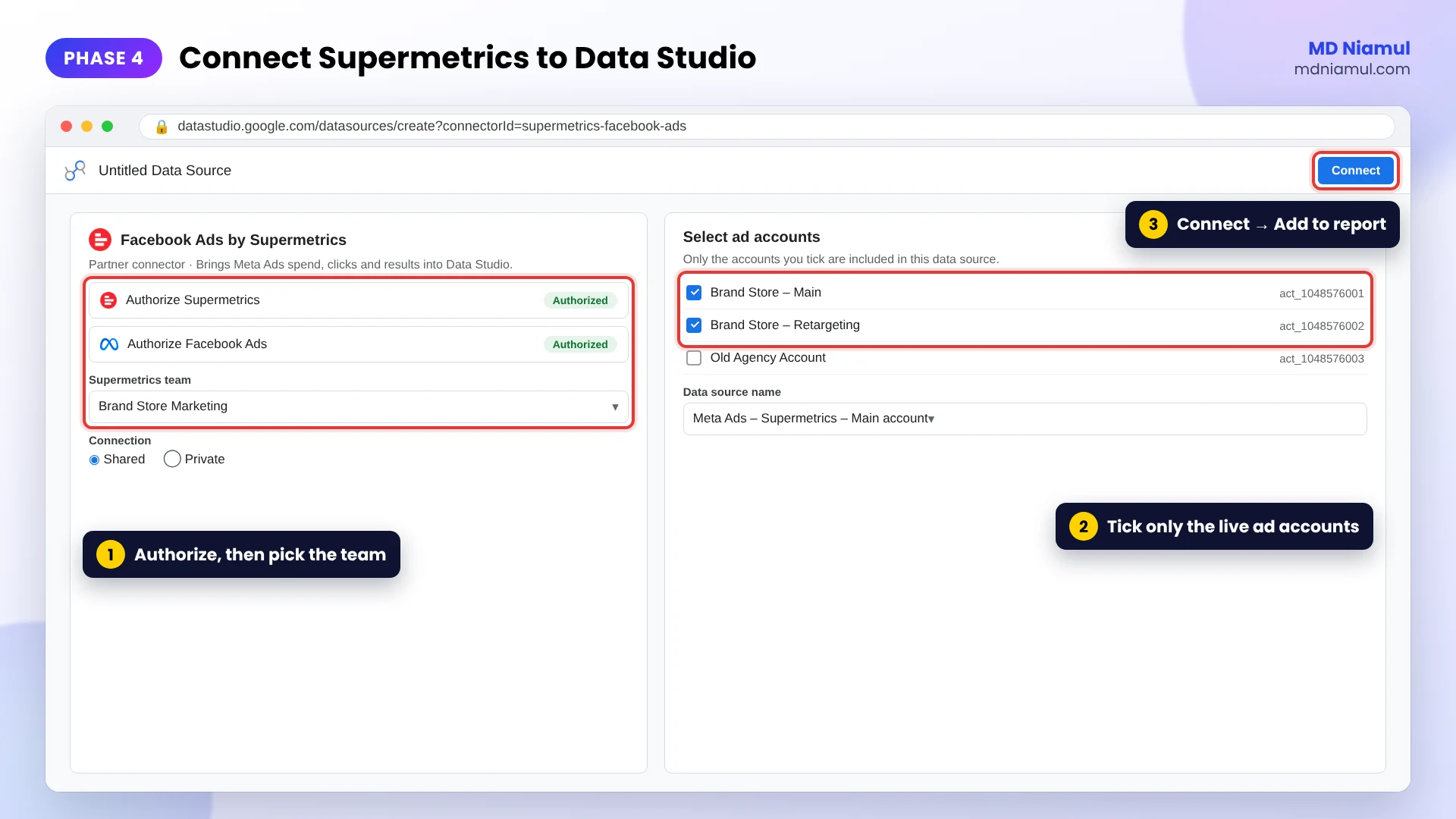Open the Supermetrics team dropdown
The width and height of the screenshot is (1456, 819).
click(x=359, y=406)
